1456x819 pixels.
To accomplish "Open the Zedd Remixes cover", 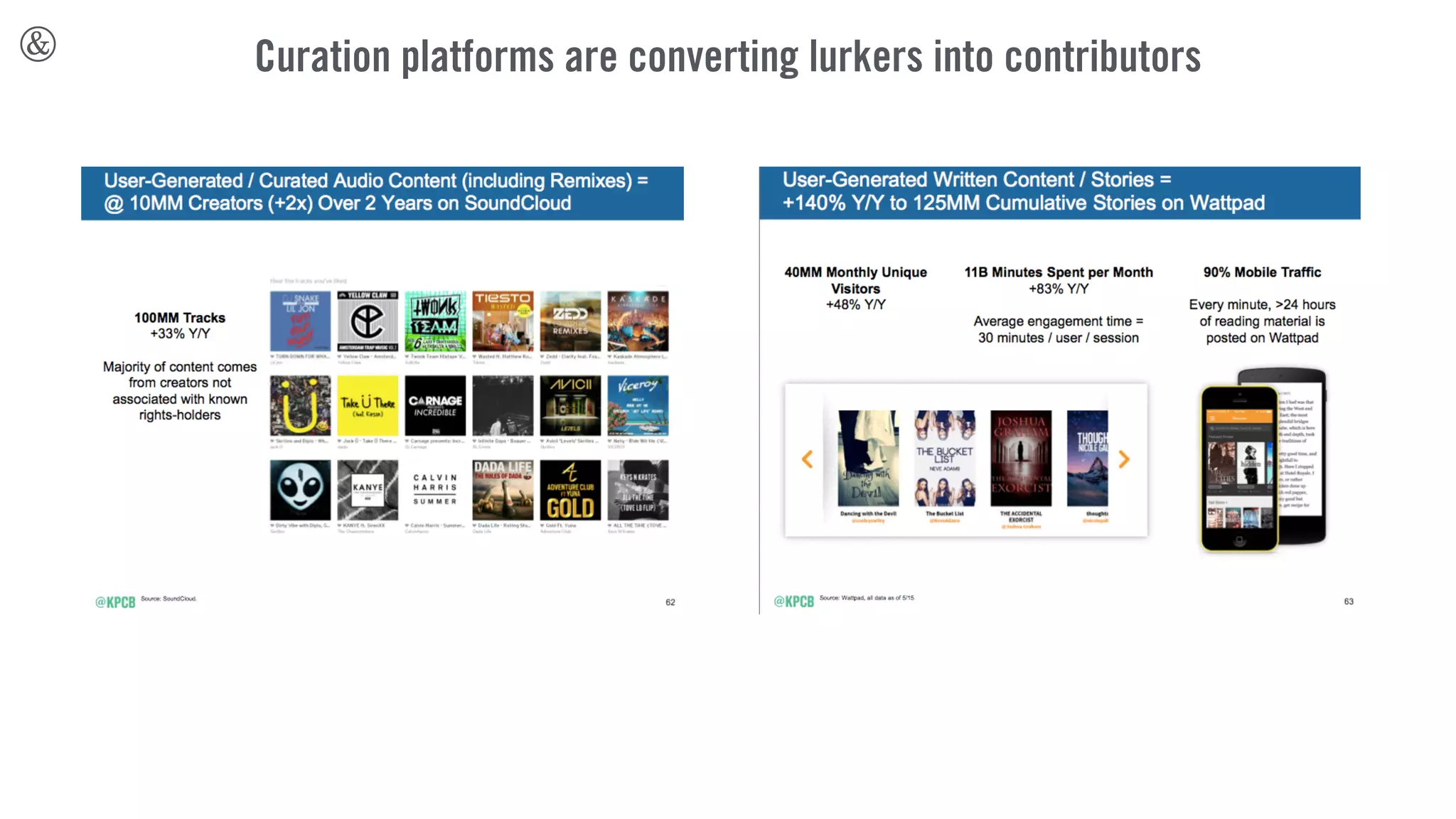I will click(x=570, y=321).
